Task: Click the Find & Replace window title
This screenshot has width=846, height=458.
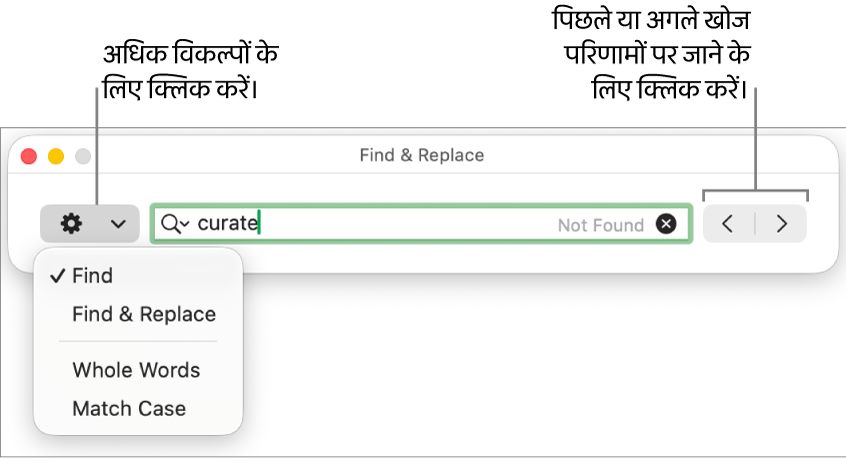Action: pyautogui.click(x=421, y=155)
